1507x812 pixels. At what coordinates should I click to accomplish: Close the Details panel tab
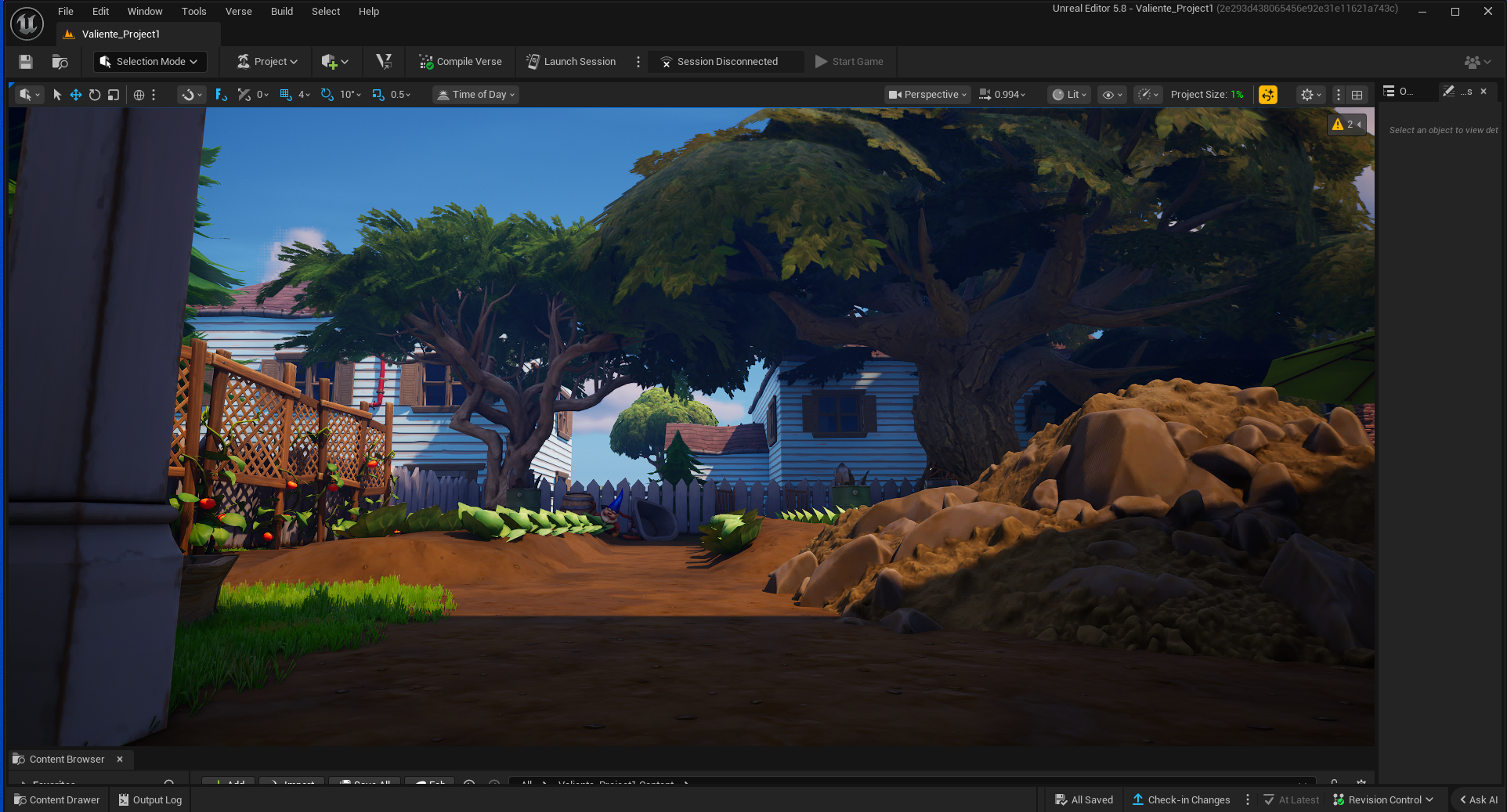(1484, 92)
